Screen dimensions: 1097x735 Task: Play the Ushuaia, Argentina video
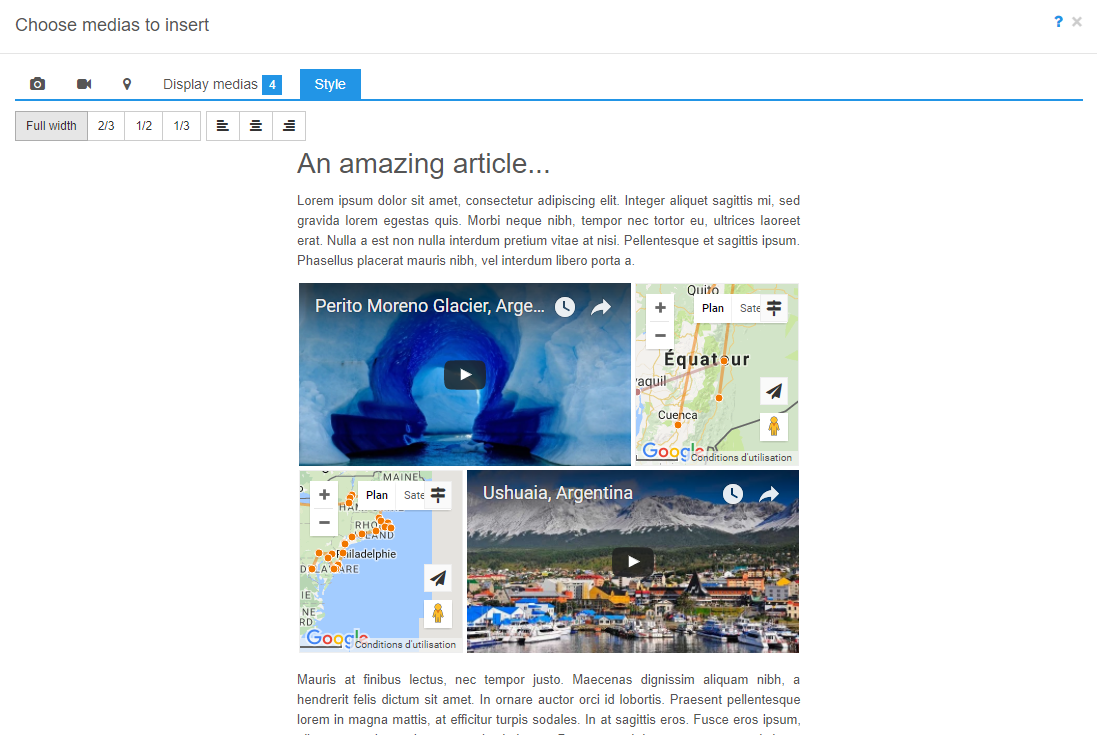(633, 561)
